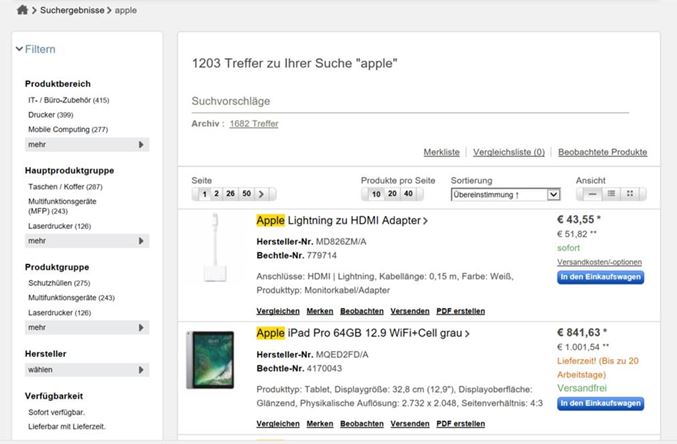
Task: Click Versenden for Lightning HDMI Adapter
Action: click(x=410, y=311)
